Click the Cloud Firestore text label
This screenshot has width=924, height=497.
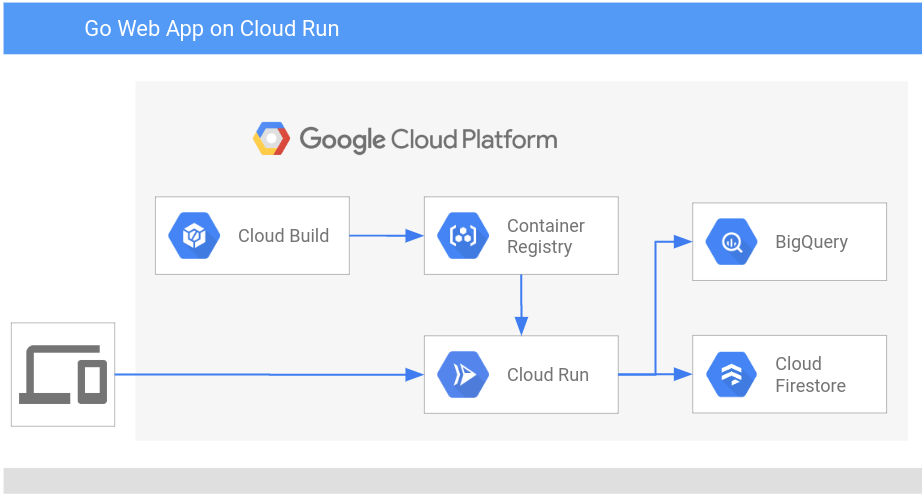click(x=810, y=375)
